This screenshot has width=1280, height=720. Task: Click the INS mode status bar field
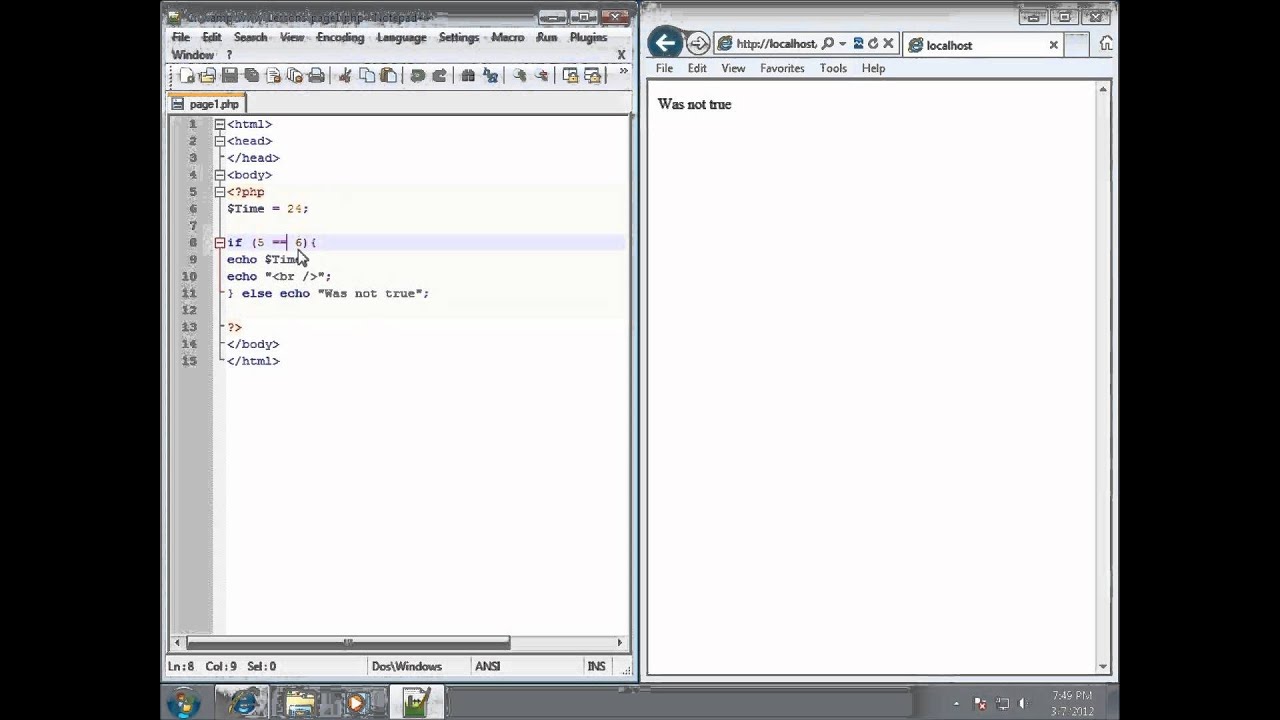(x=596, y=666)
